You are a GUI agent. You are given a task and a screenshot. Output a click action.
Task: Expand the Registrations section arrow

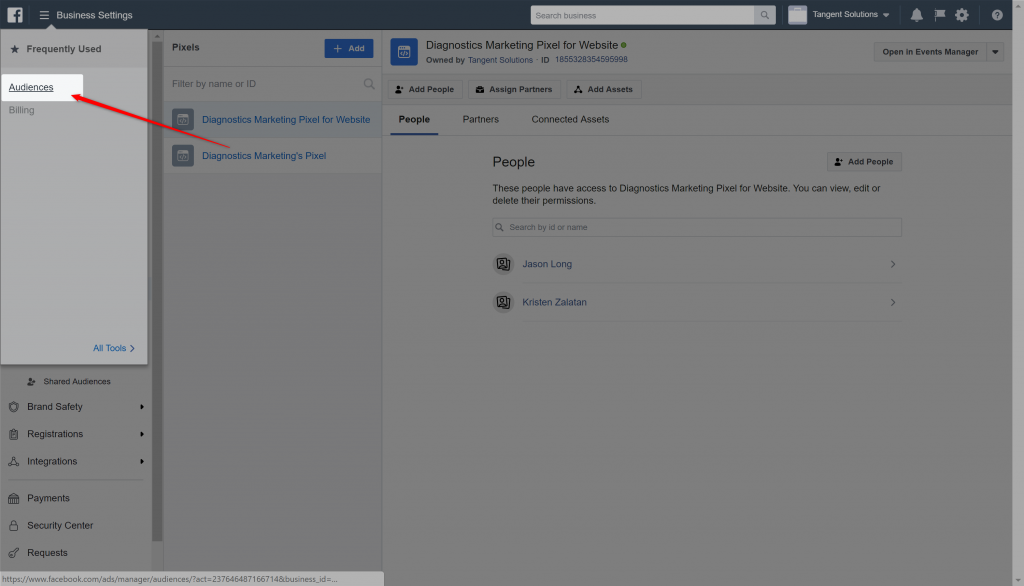tap(142, 434)
